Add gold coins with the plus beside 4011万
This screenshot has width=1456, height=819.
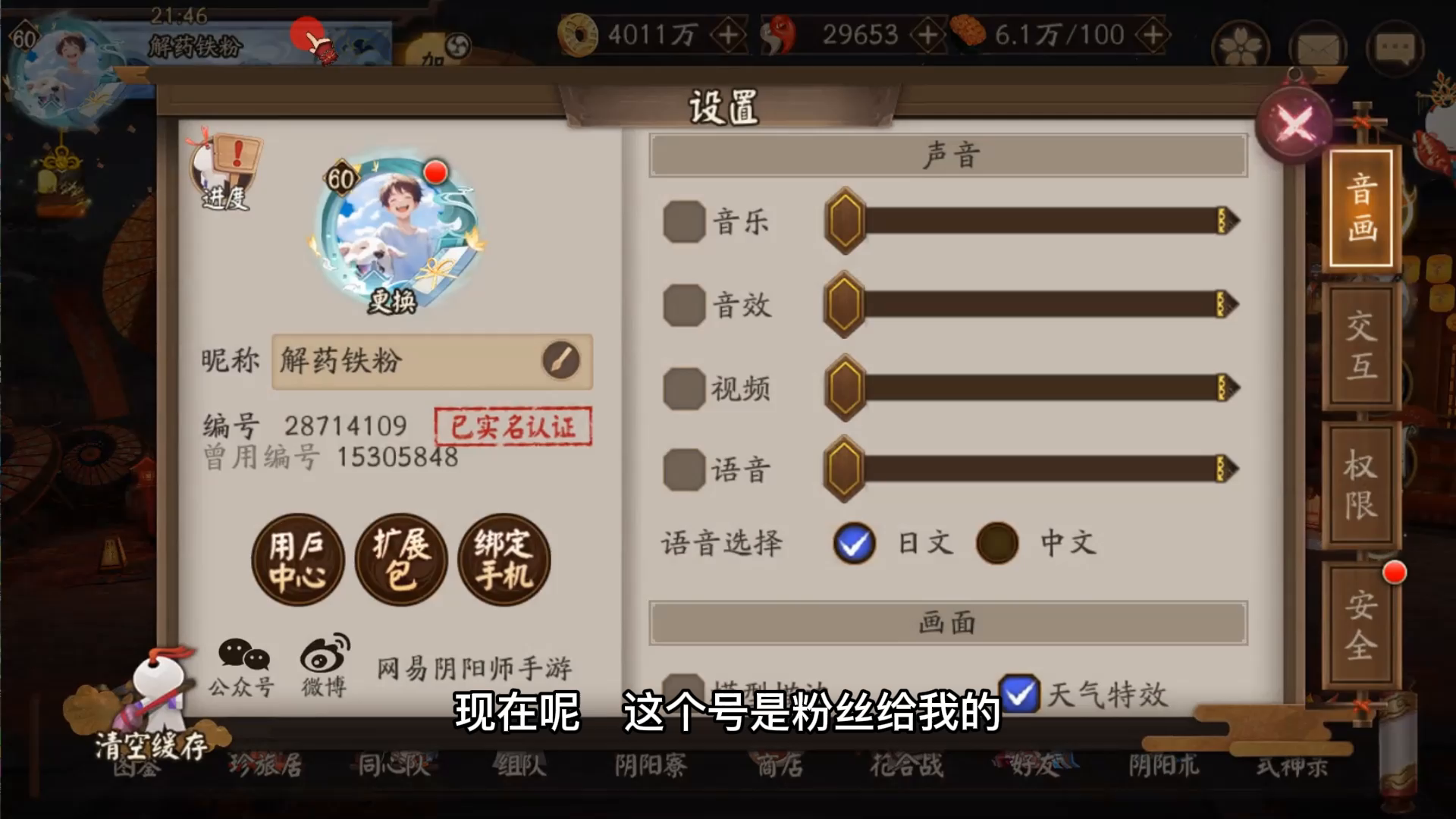click(729, 35)
